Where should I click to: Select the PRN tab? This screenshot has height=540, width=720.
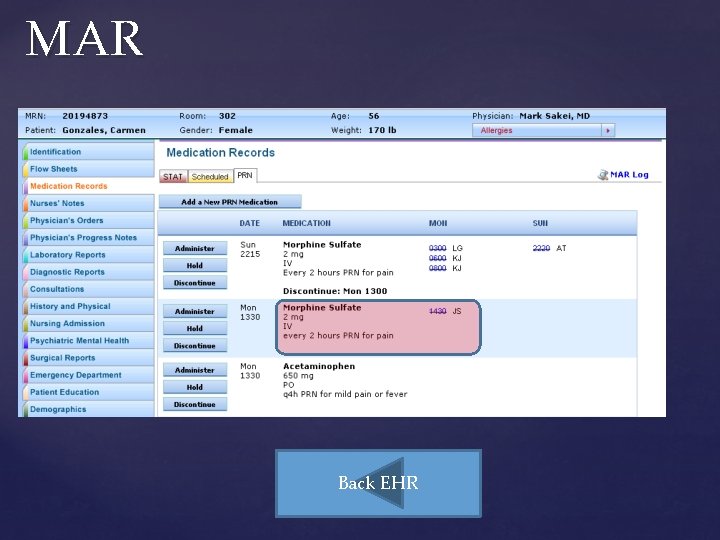point(245,175)
